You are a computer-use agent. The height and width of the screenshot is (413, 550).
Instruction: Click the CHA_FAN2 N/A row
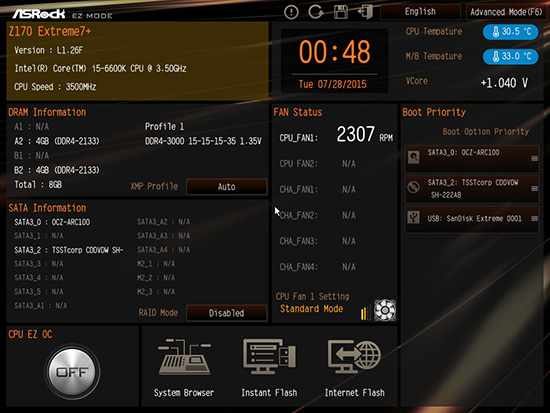[x=317, y=215]
